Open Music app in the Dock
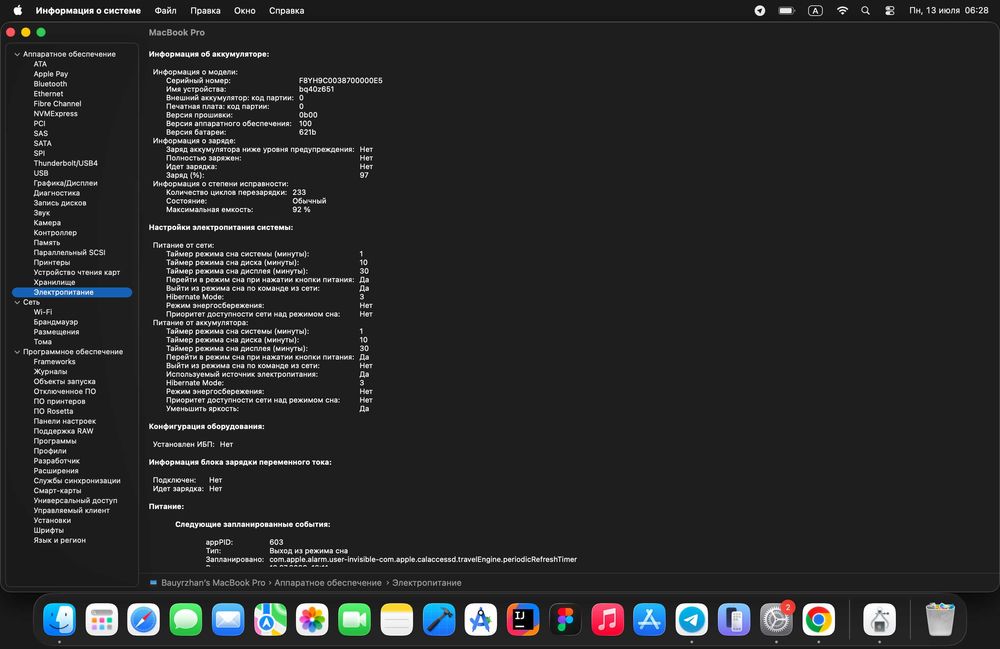Image resolution: width=1000 pixels, height=649 pixels. (x=607, y=619)
